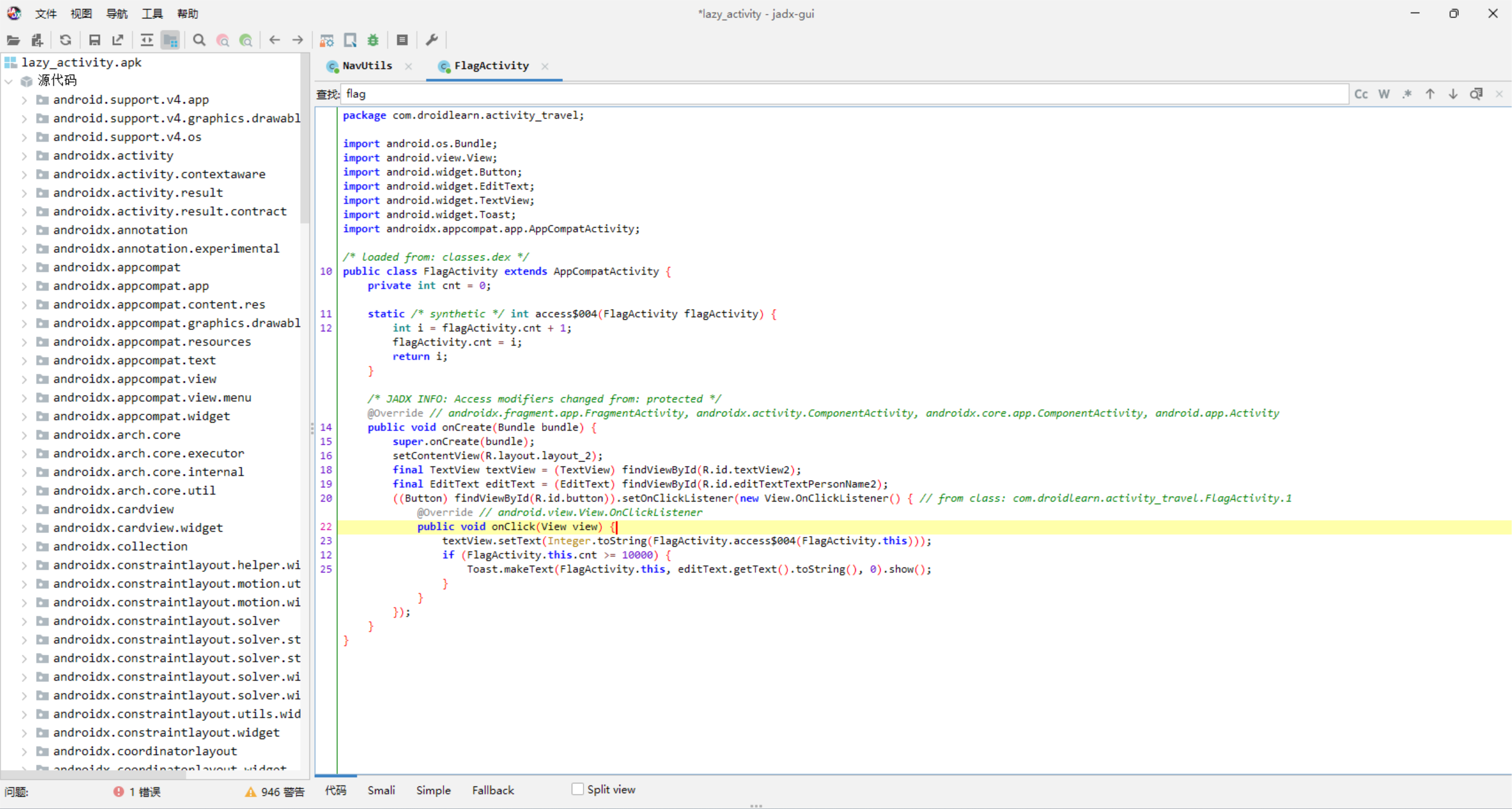Open the debugger green bug icon
The height and width of the screenshot is (809, 1512).
373,40
